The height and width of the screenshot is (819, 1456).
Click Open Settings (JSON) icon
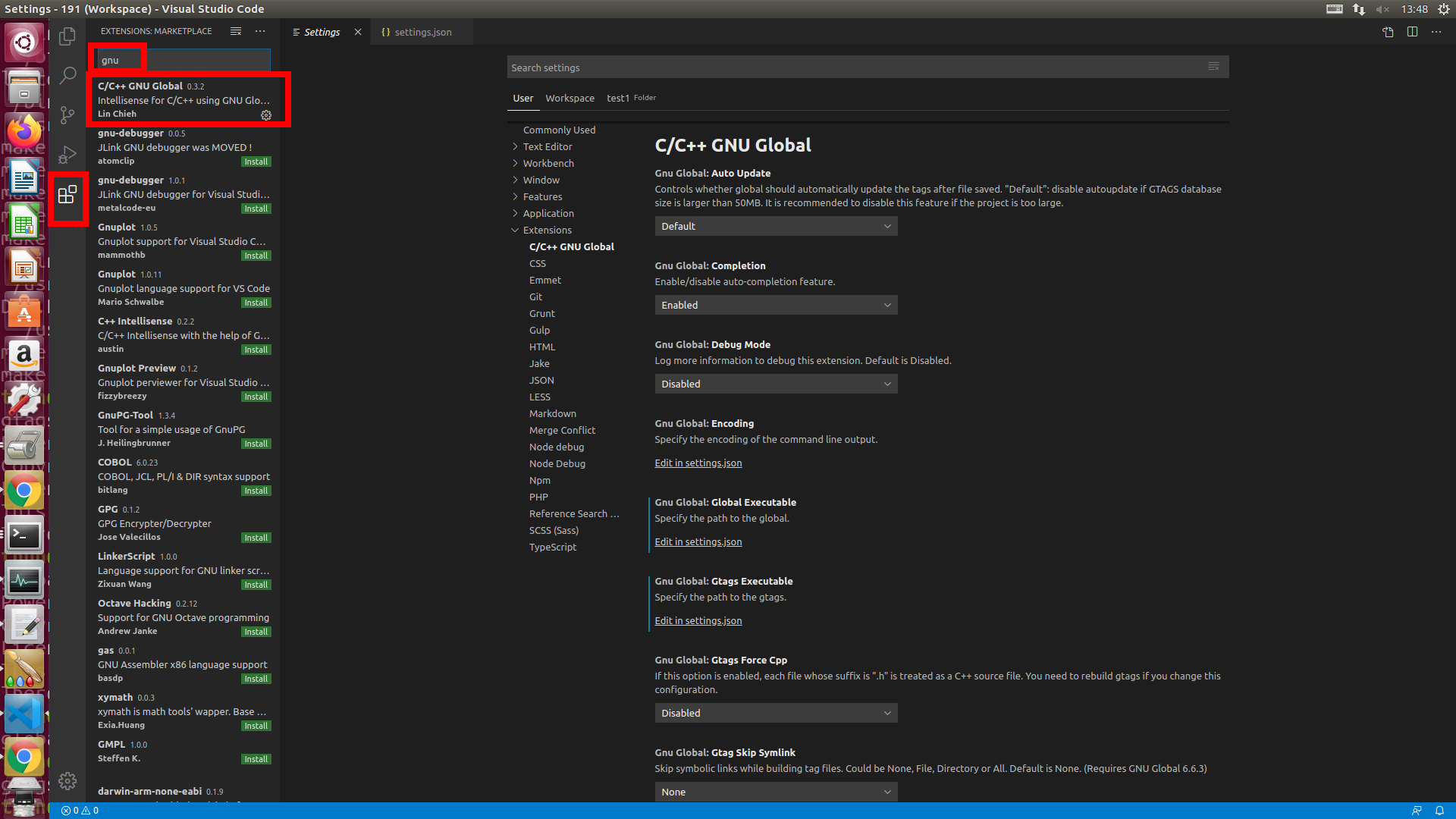coord(1388,32)
